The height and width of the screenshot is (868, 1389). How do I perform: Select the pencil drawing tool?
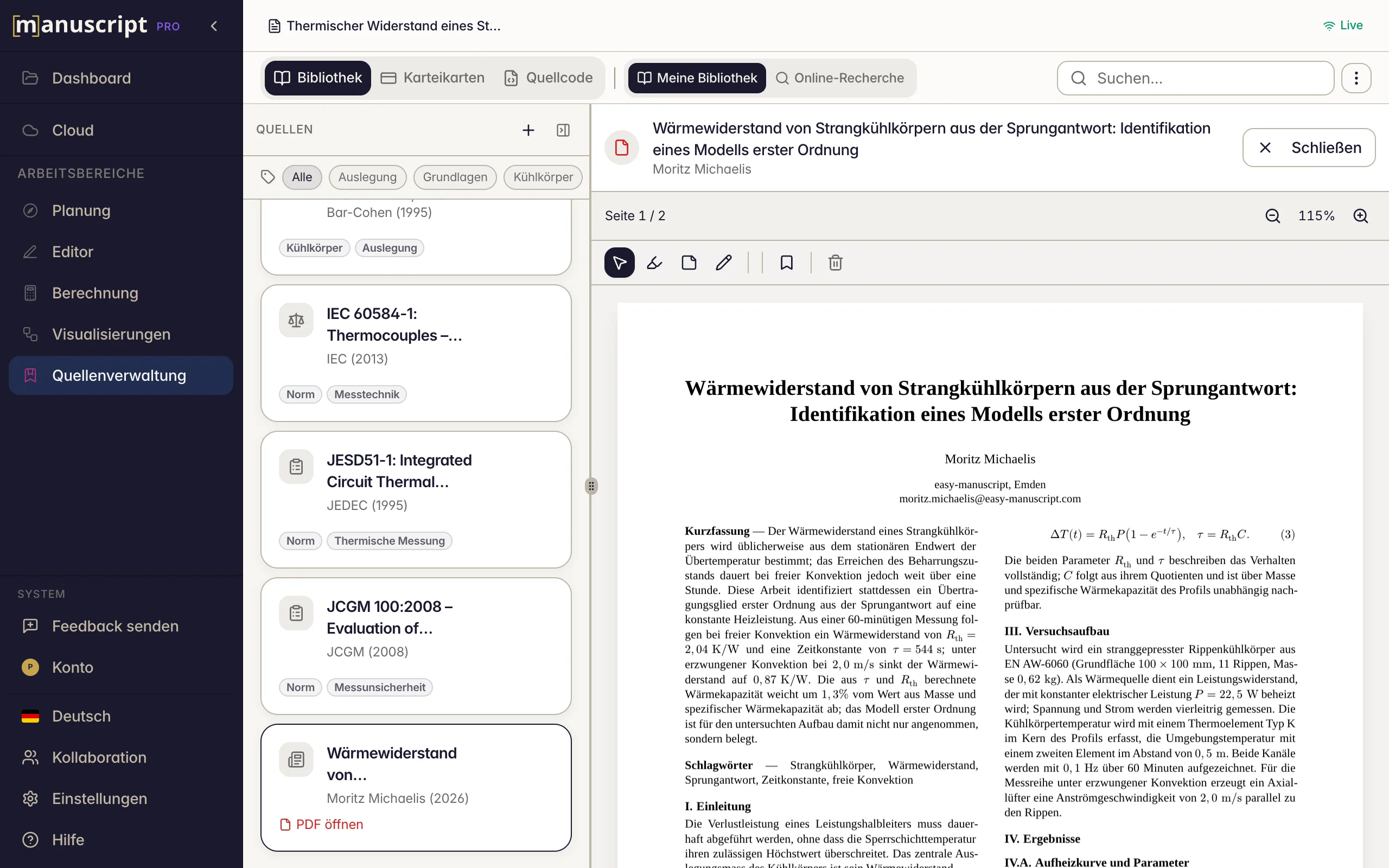[724, 263]
